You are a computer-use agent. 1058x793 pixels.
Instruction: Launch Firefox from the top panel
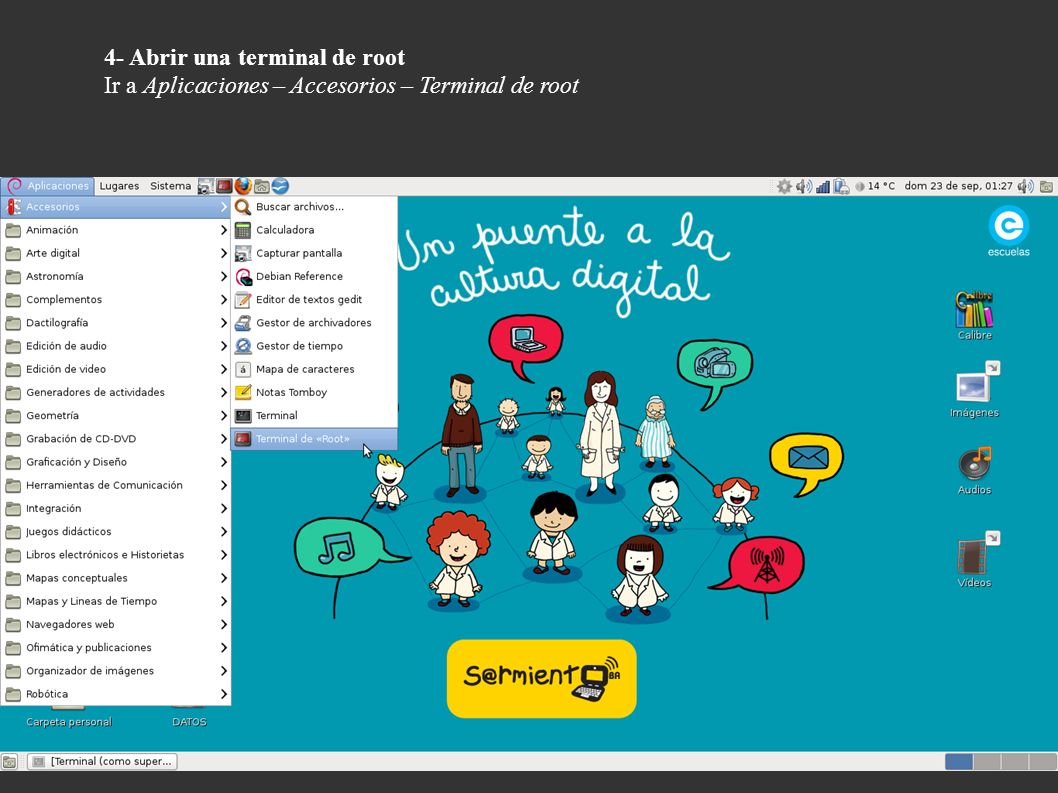pos(243,186)
